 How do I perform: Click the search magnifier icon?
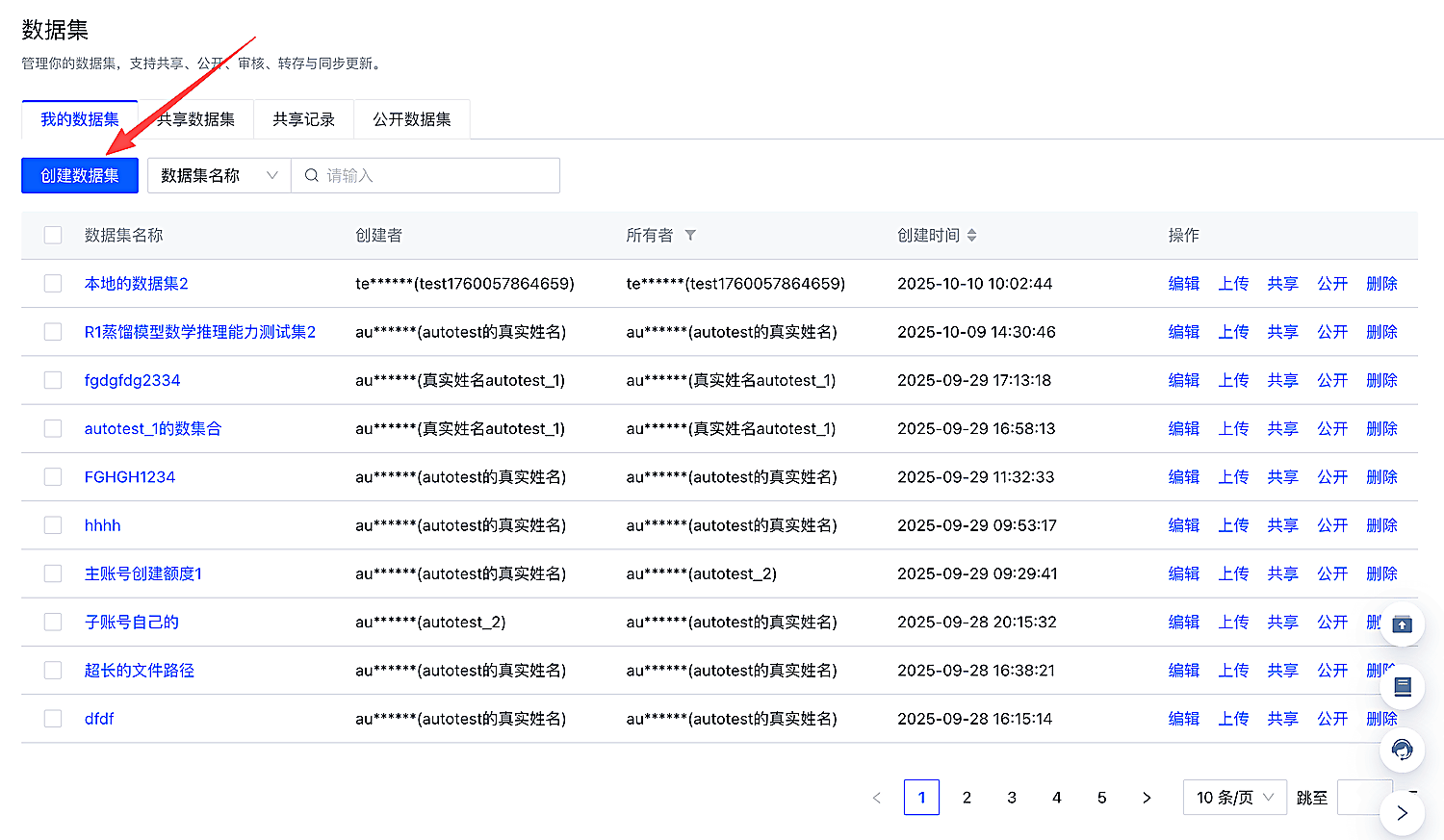click(312, 175)
